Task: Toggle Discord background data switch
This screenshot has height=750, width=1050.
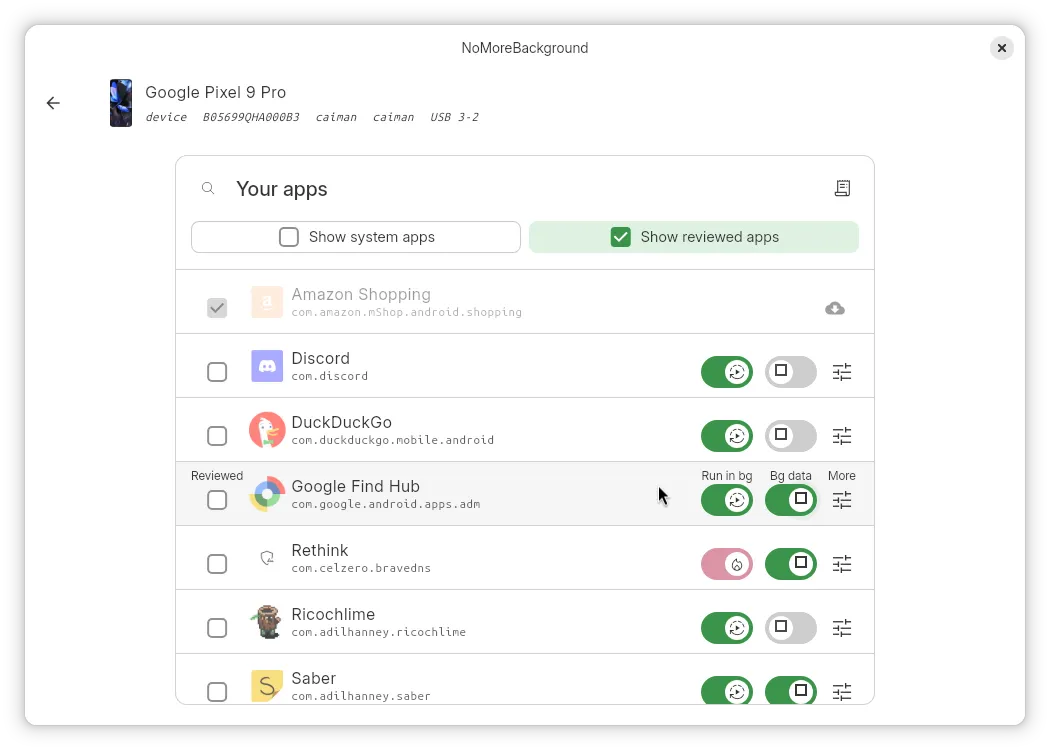Action: coord(791,372)
